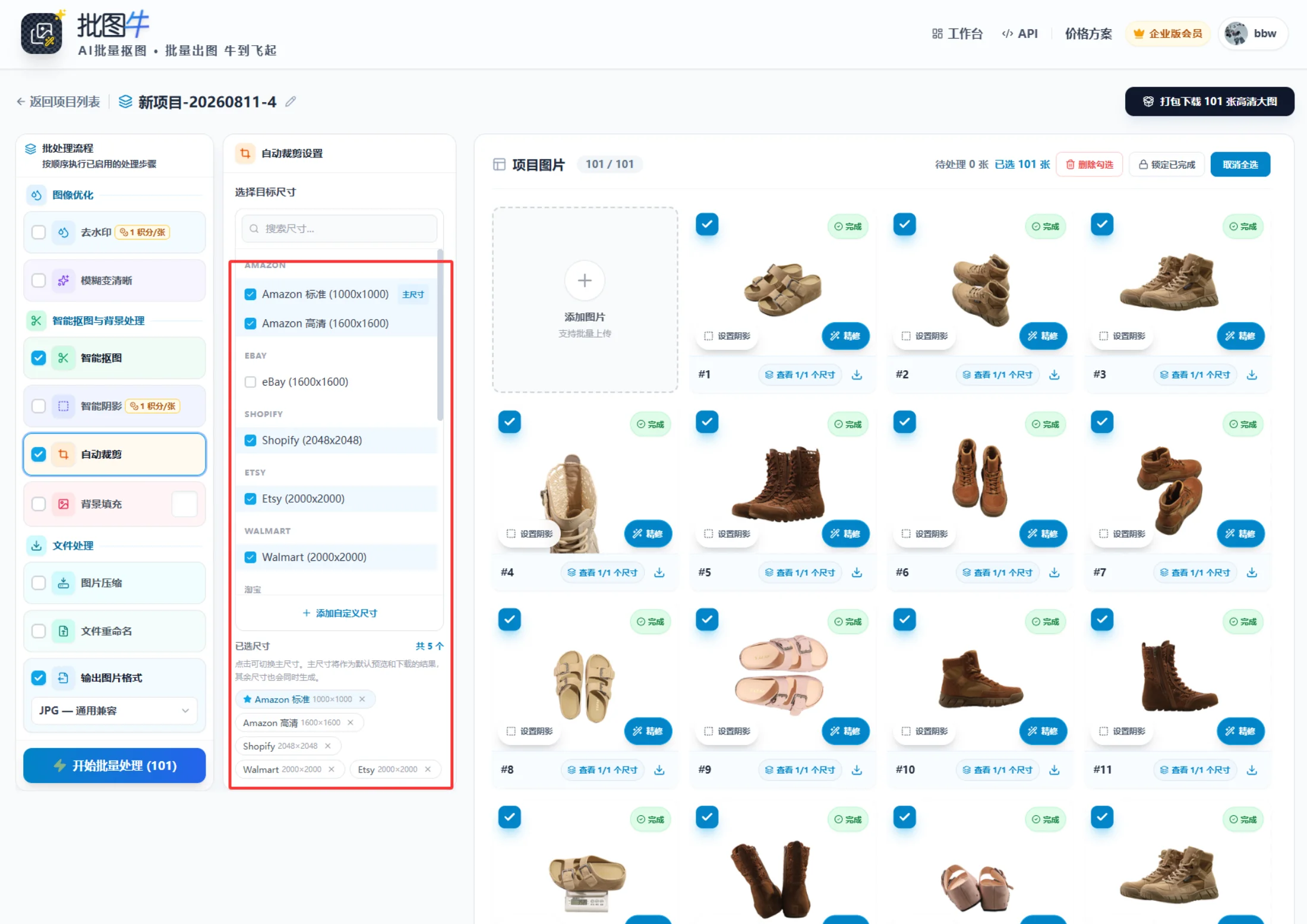
Task: Download image #1 with its download icon
Action: (x=857, y=375)
